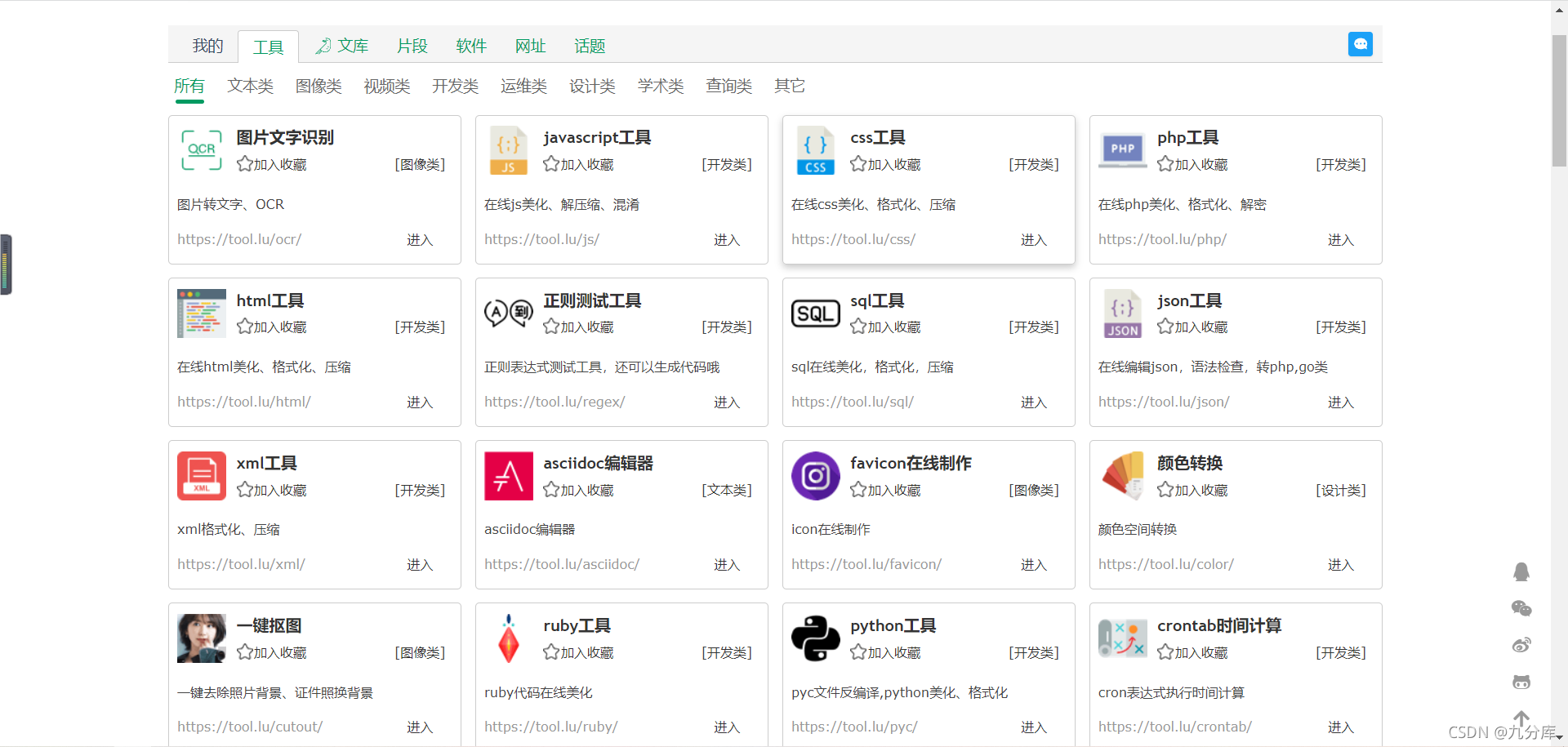The height and width of the screenshot is (747, 1568).
Task: Filter by 设计类 category
Action: click(592, 86)
